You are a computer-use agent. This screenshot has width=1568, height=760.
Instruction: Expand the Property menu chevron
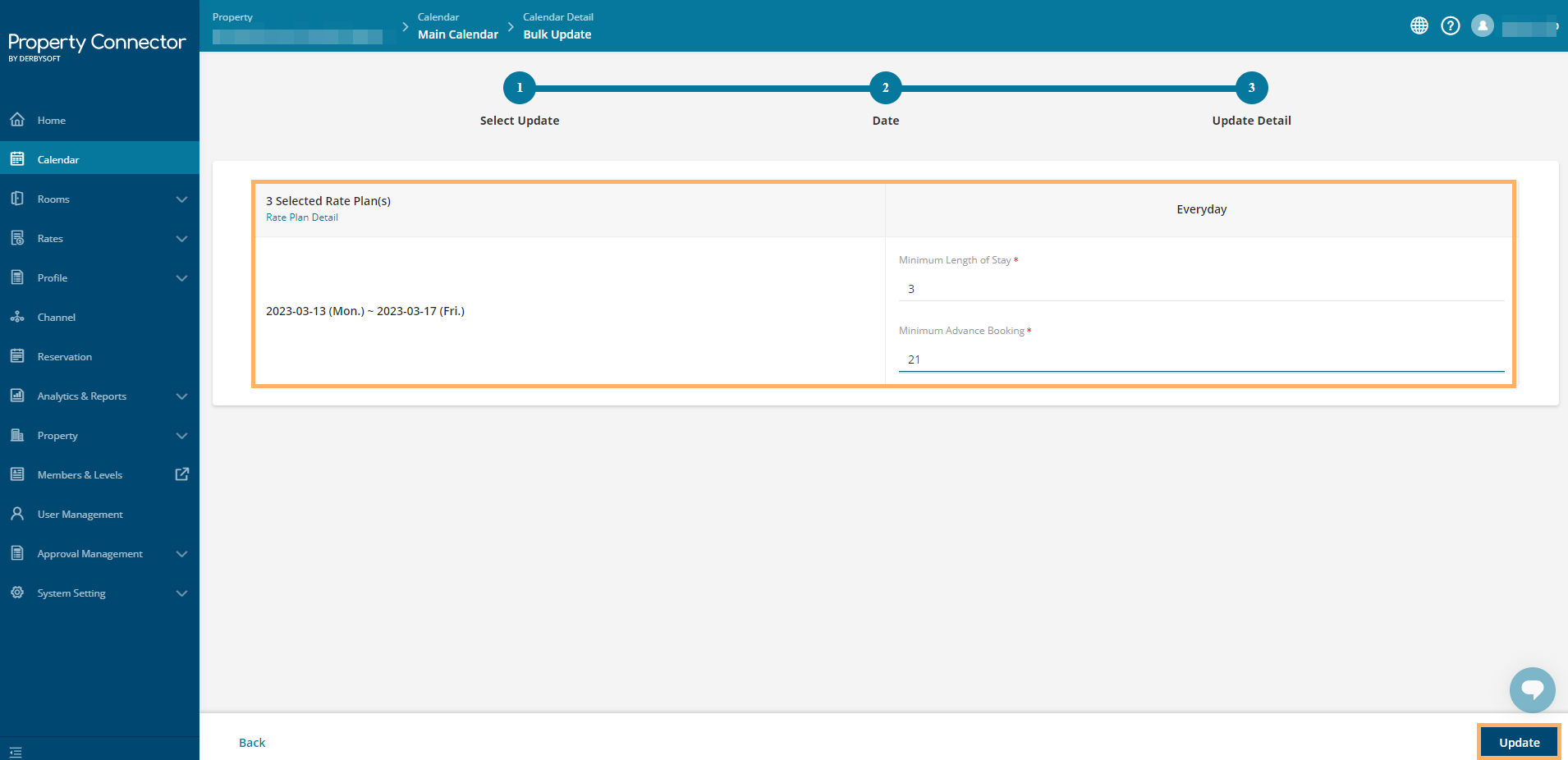point(182,436)
